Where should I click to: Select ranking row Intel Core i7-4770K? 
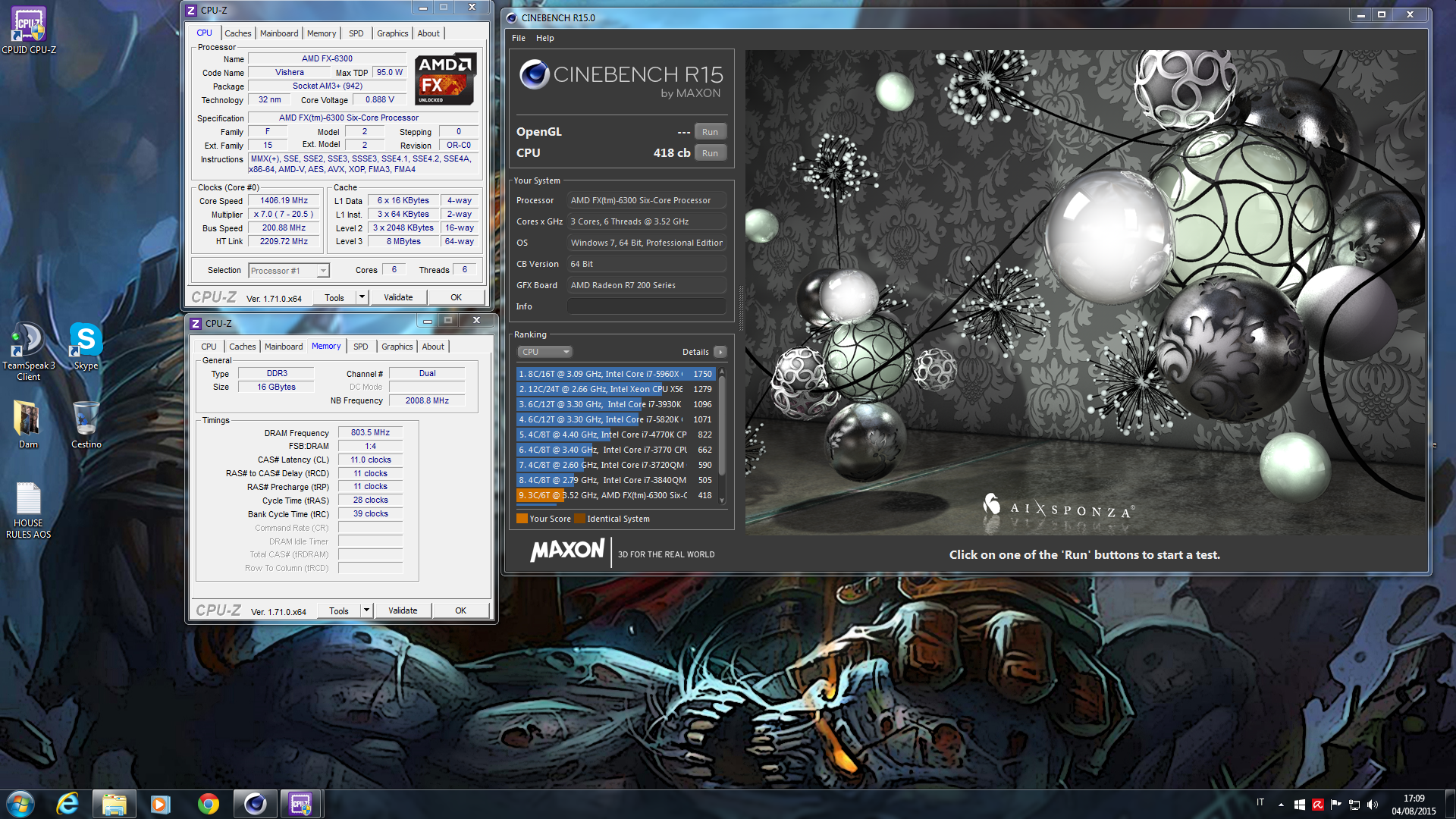point(616,435)
